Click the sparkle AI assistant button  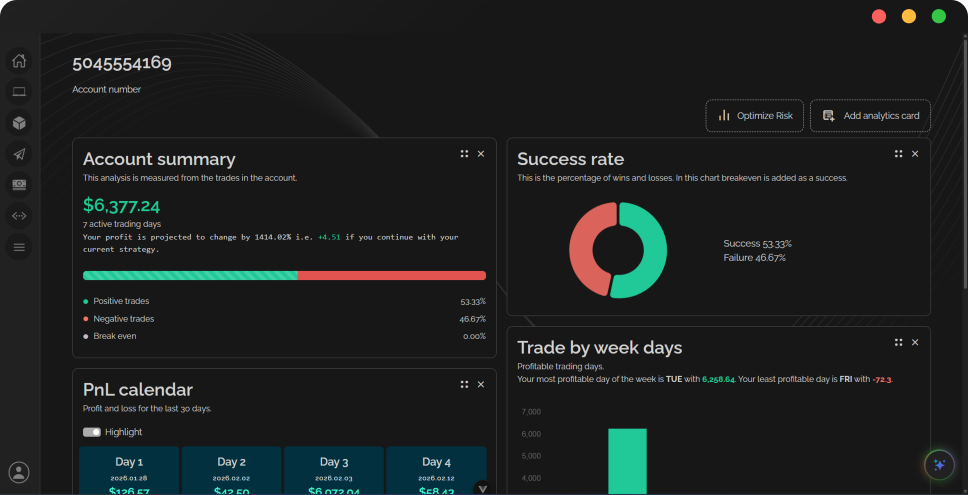939,465
